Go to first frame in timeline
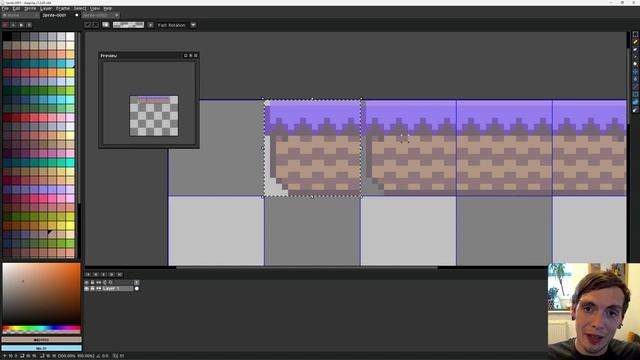This screenshot has height=360, width=640. point(88,275)
